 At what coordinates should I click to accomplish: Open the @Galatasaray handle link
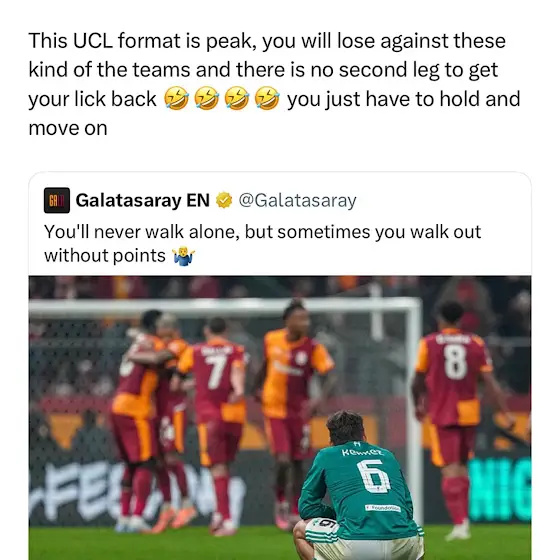point(297,200)
